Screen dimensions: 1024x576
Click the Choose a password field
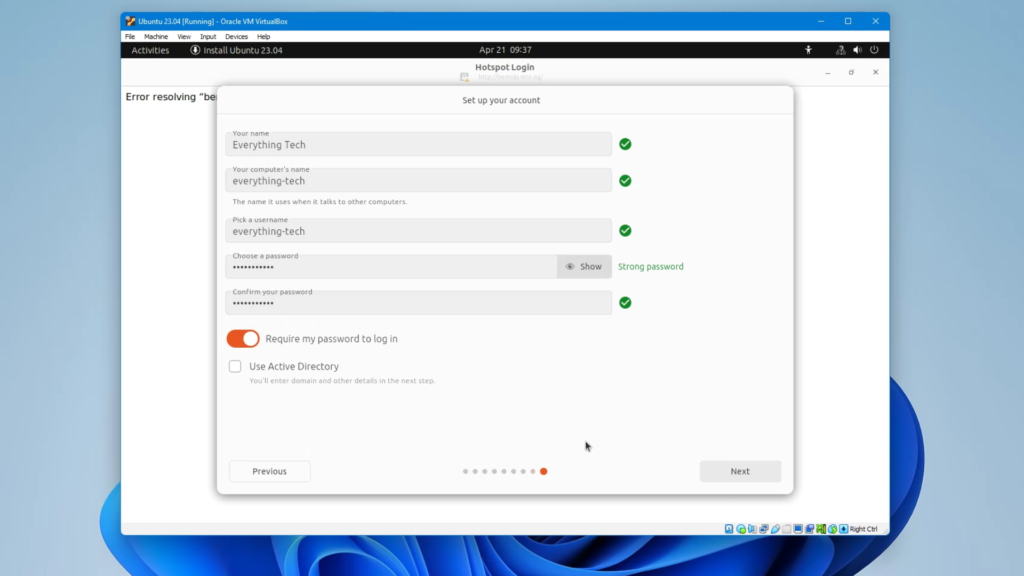tap(391, 266)
